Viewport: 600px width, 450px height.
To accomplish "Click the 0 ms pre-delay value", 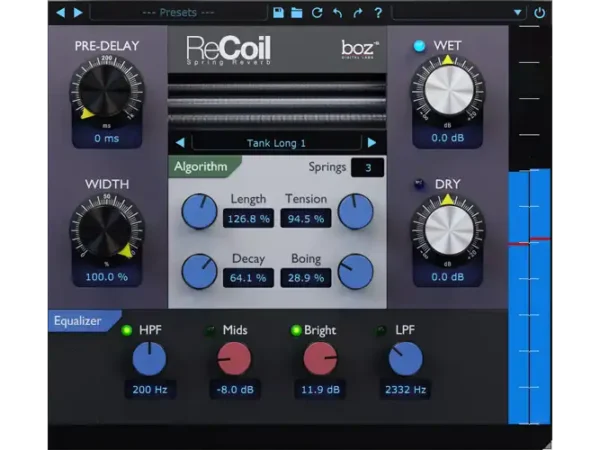I will coord(107,138).
